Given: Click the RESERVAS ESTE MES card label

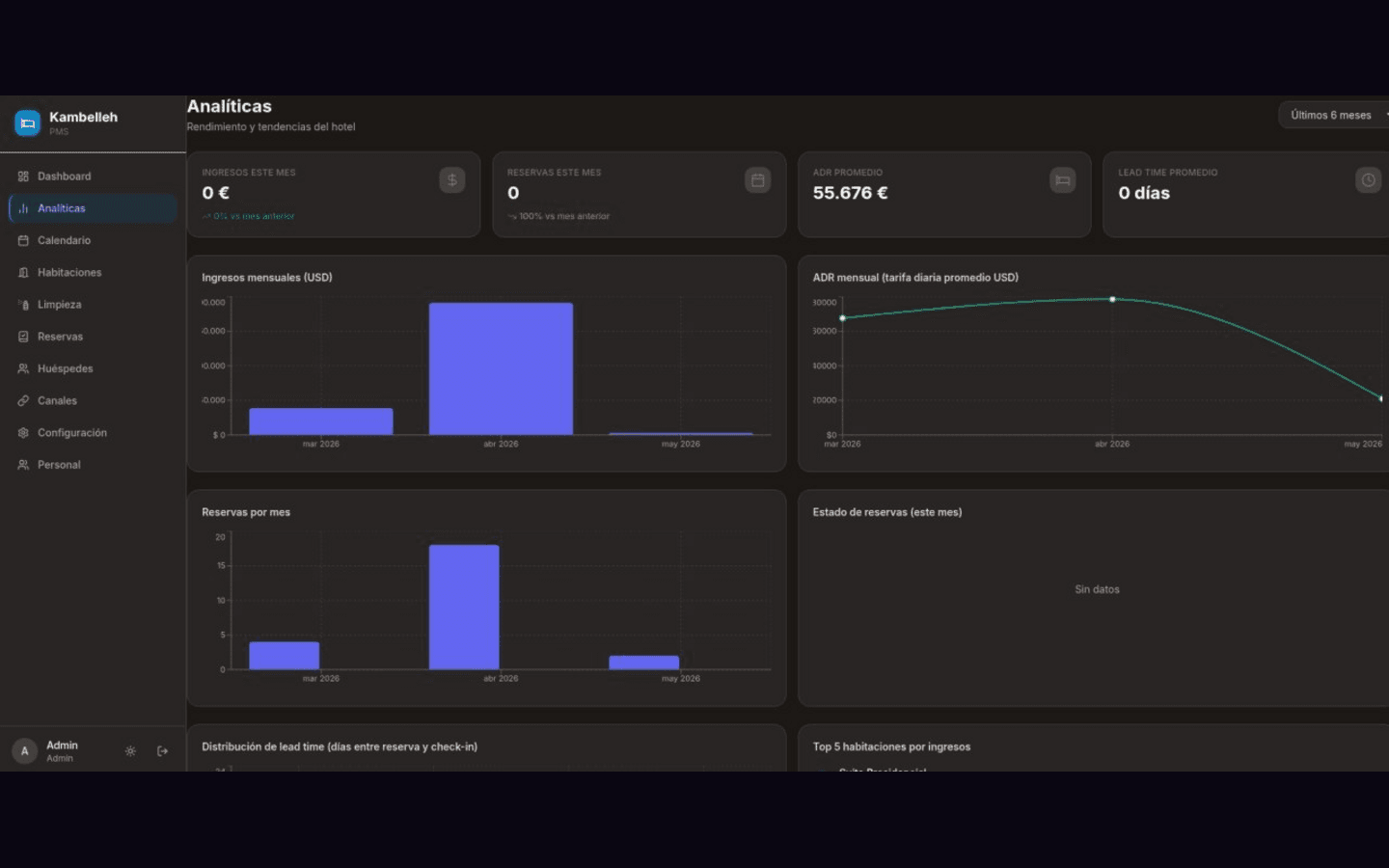Looking at the screenshot, I should click(x=555, y=173).
